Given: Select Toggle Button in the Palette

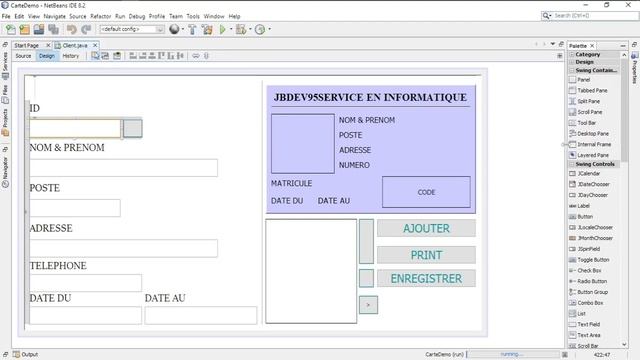Looking at the screenshot, I should point(589,260).
